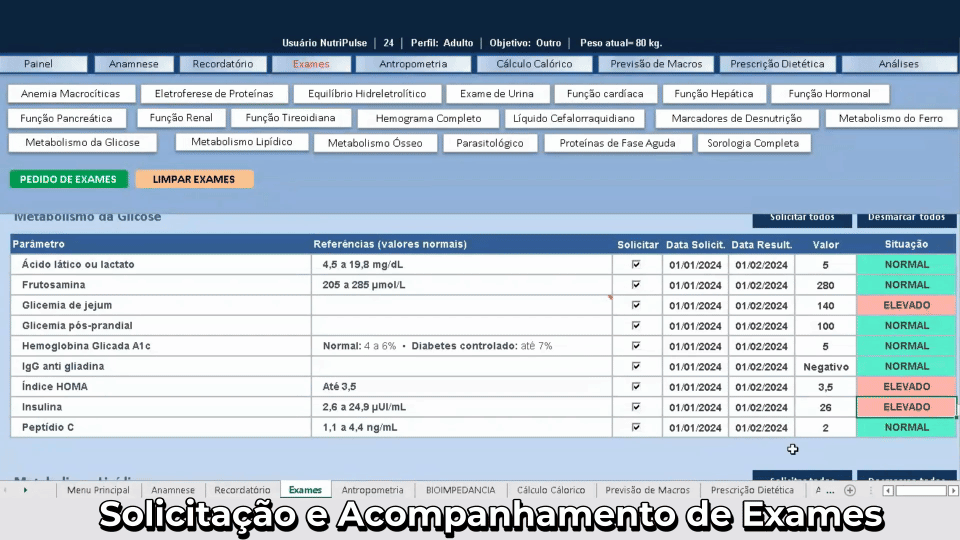Image resolution: width=960 pixels, height=540 pixels.
Task: Open the Painel navigation tab
Action: [x=42, y=64]
